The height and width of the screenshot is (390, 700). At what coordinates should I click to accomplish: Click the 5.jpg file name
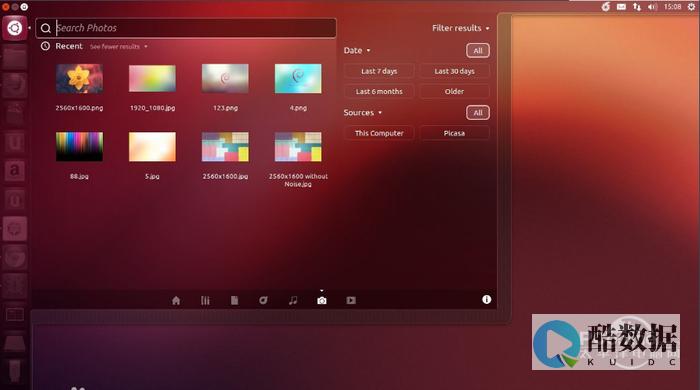[152, 176]
